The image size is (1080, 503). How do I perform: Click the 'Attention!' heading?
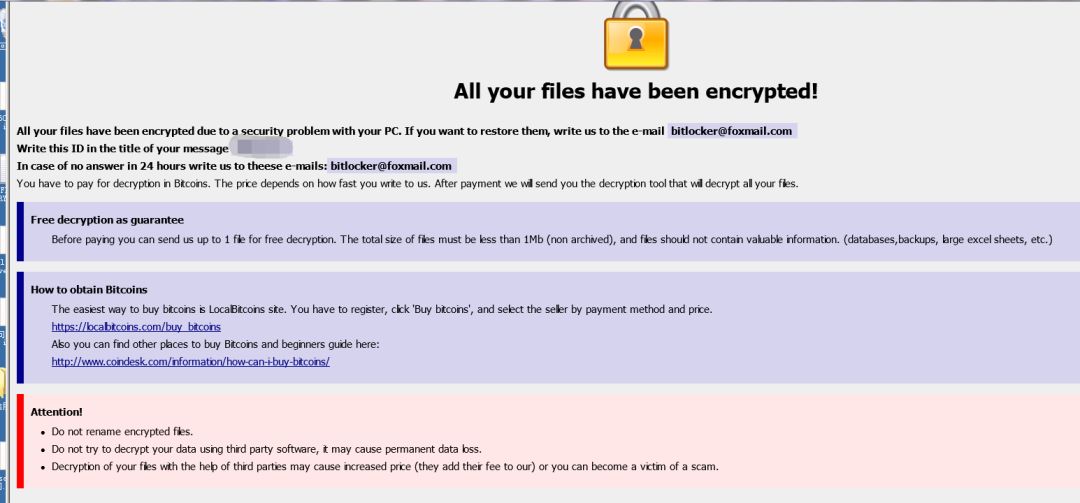(57, 411)
